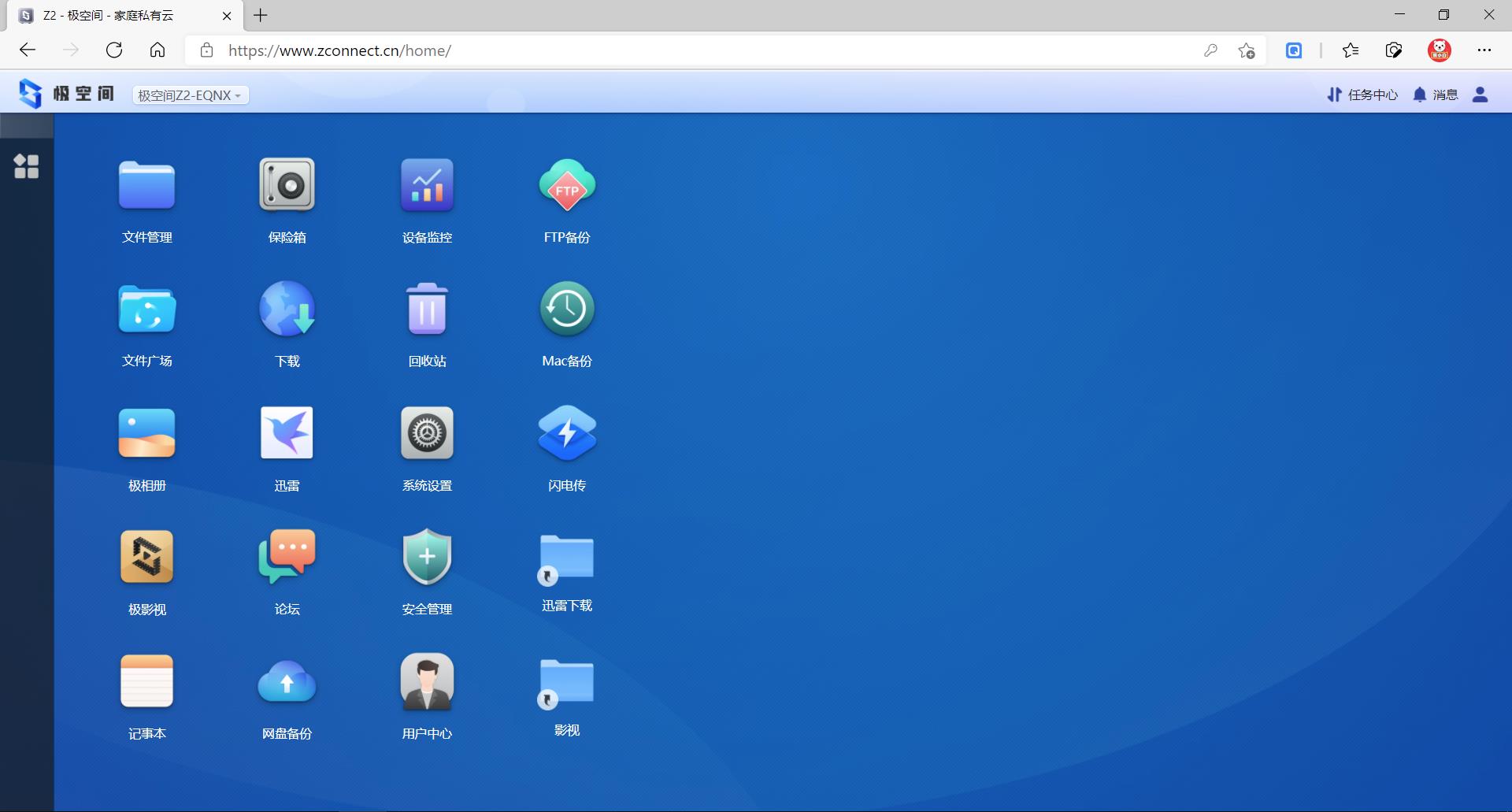The height and width of the screenshot is (812, 1512).
Task: Open the 迅雷 Xunlei app
Action: (287, 433)
